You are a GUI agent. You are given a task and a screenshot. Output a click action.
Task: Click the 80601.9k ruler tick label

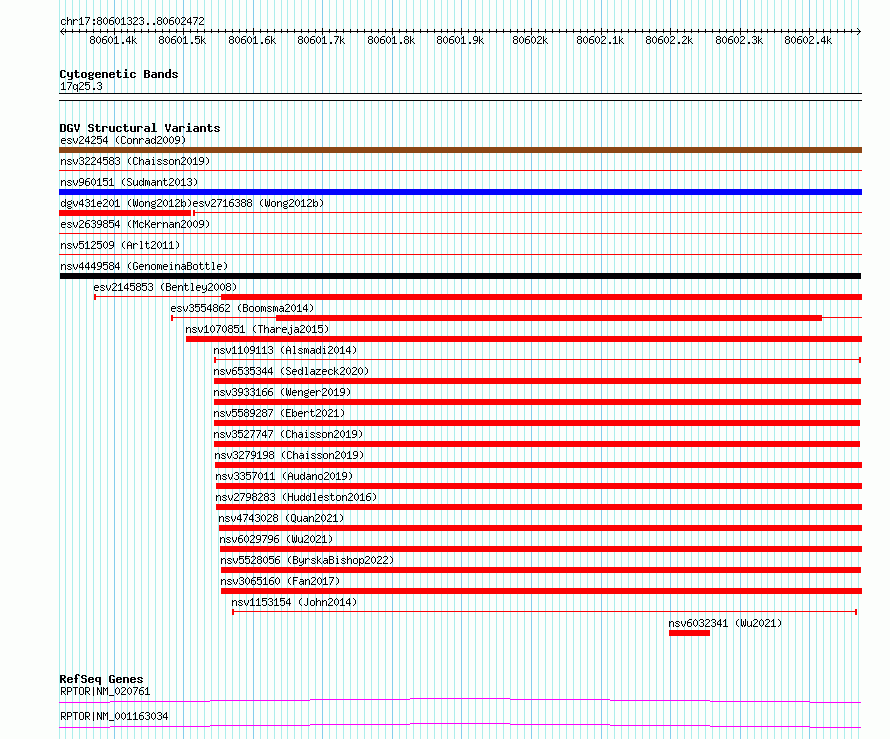pyautogui.click(x=460, y=40)
